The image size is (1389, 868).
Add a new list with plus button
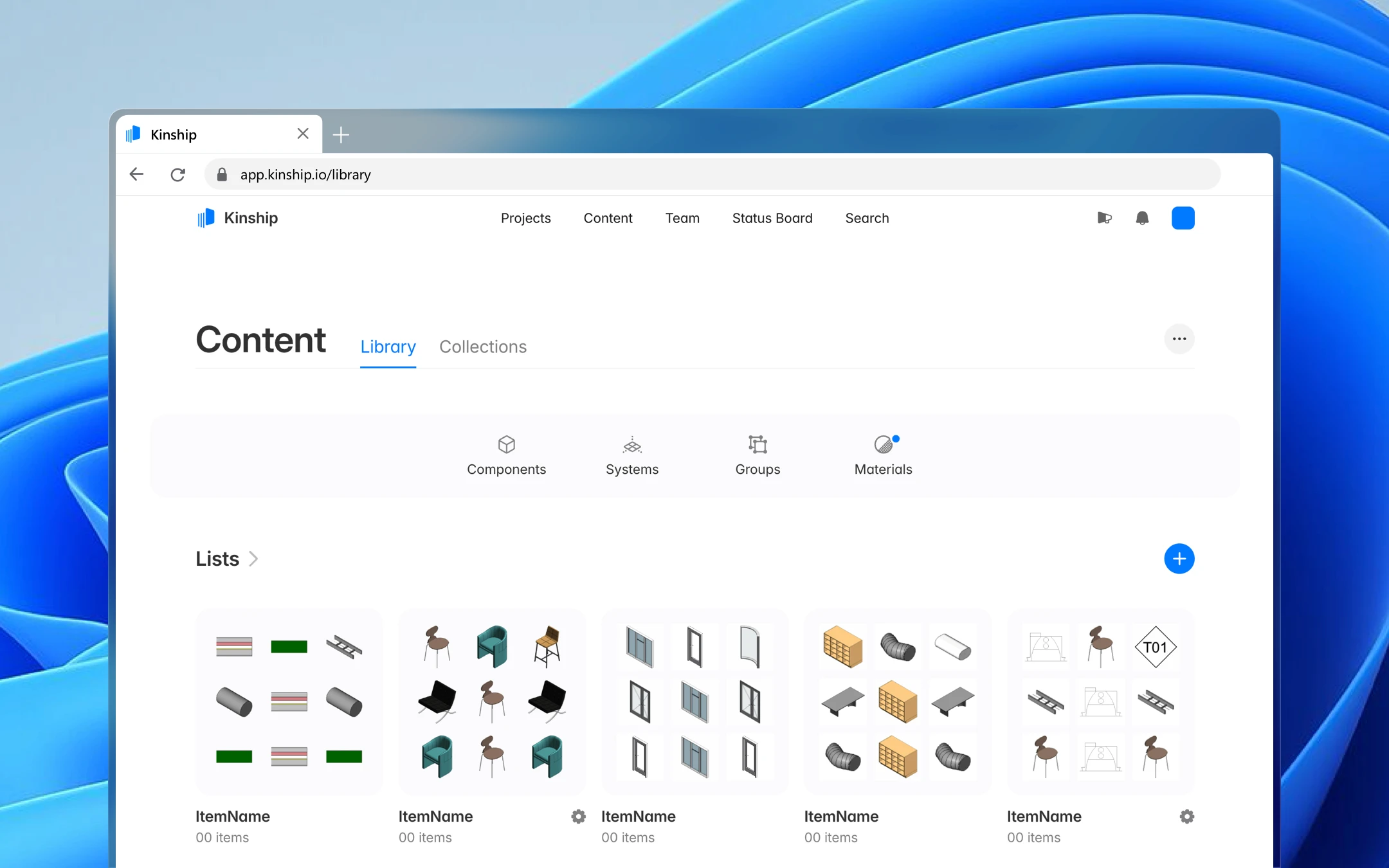(1179, 559)
